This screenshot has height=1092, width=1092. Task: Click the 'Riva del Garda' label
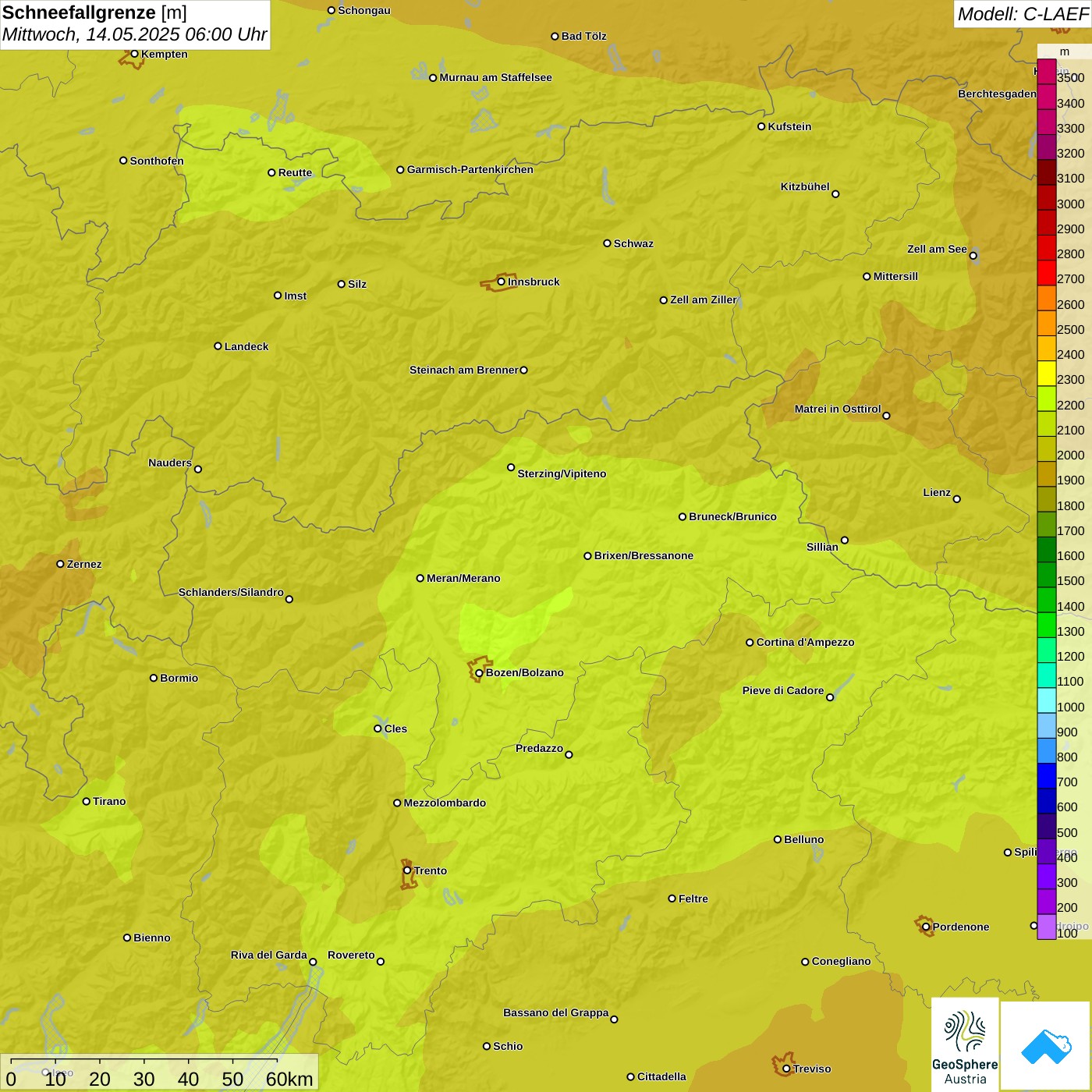tap(269, 955)
